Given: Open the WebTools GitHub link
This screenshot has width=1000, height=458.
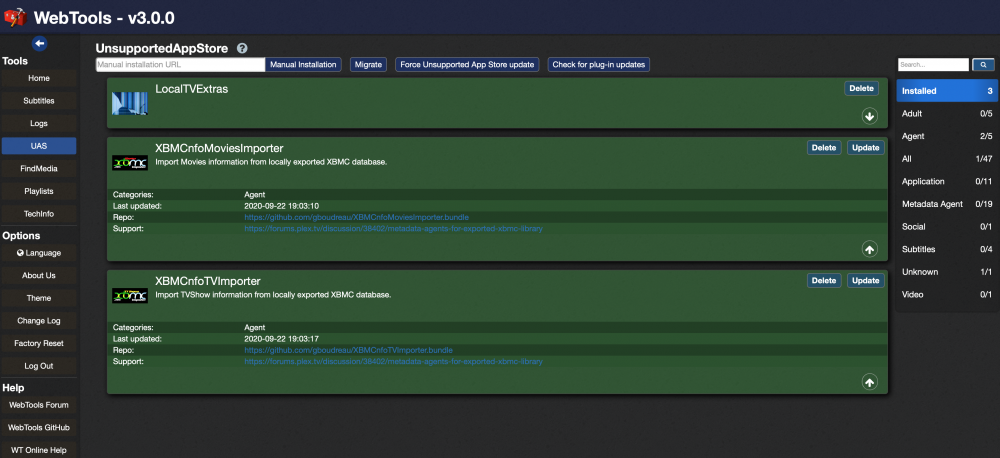Looking at the screenshot, I should [x=39, y=427].
